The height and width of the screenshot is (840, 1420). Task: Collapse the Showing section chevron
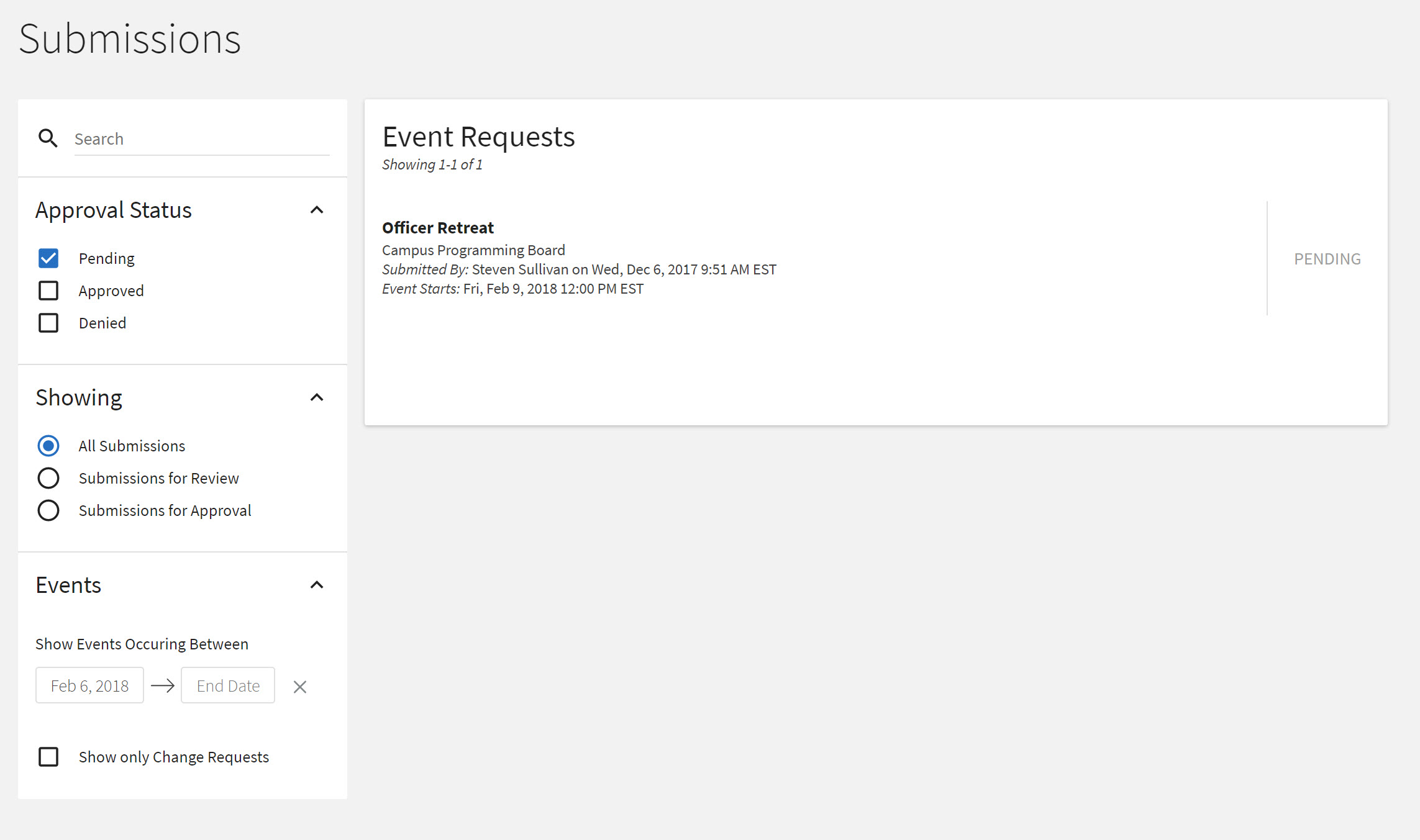tap(317, 398)
